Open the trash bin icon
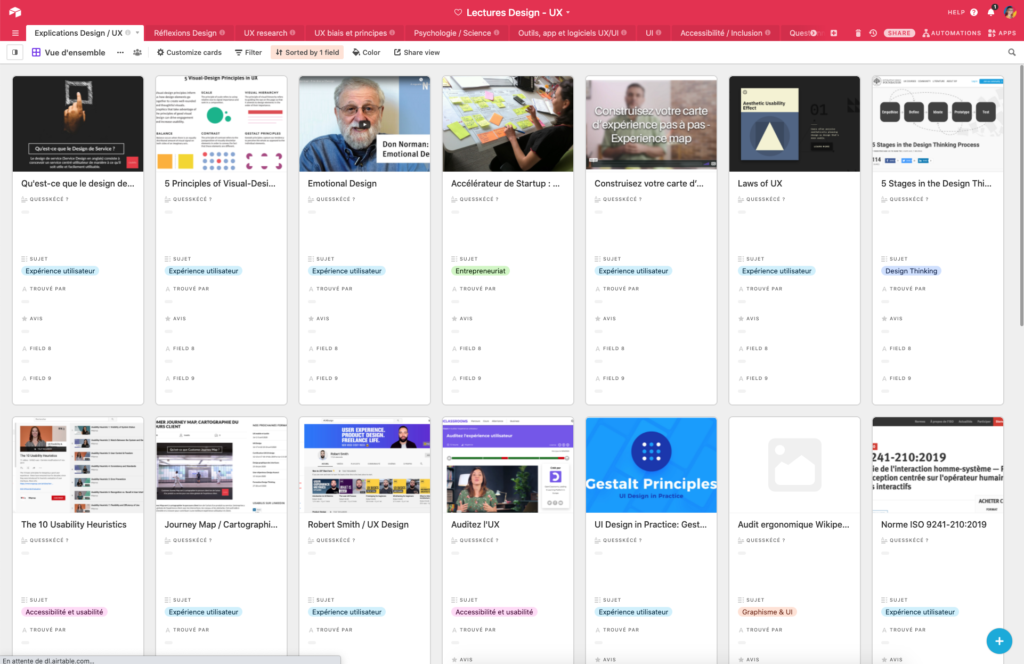Viewport: 1024px width, 664px height. pyautogui.click(x=857, y=33)
